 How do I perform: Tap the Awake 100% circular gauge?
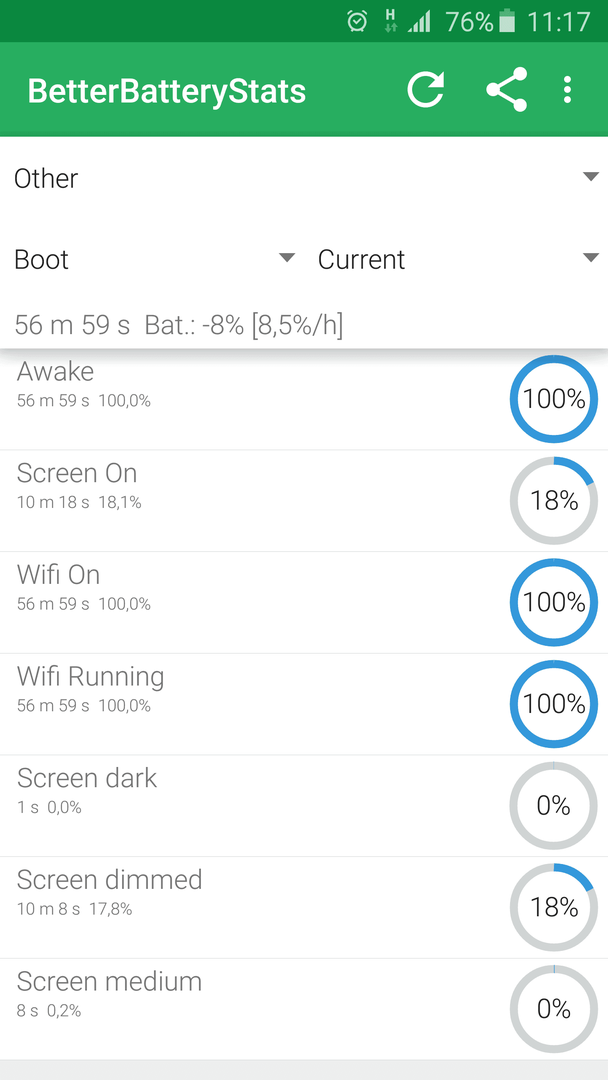(x=554, y=399)
